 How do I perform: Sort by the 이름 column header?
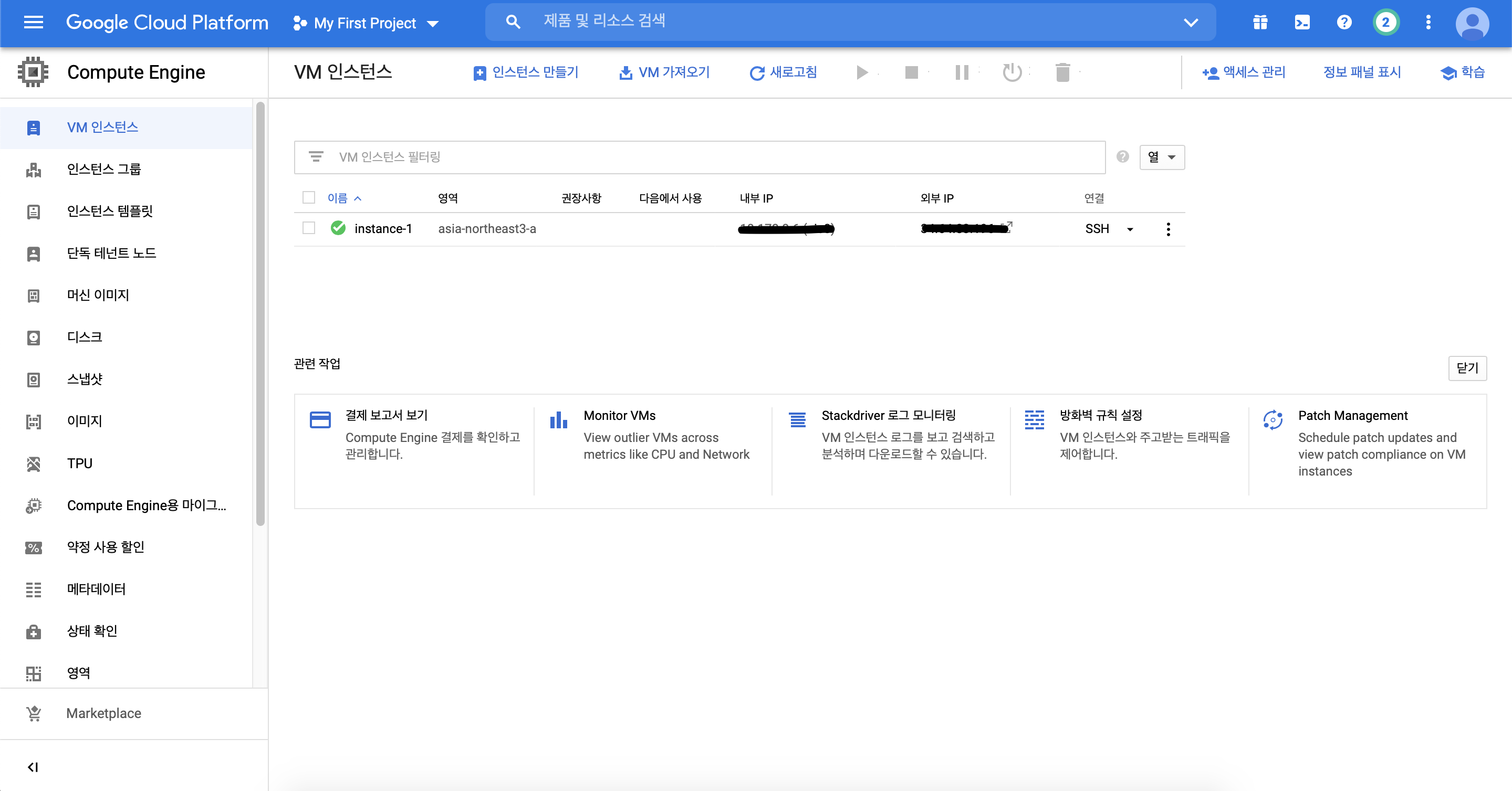338,198
